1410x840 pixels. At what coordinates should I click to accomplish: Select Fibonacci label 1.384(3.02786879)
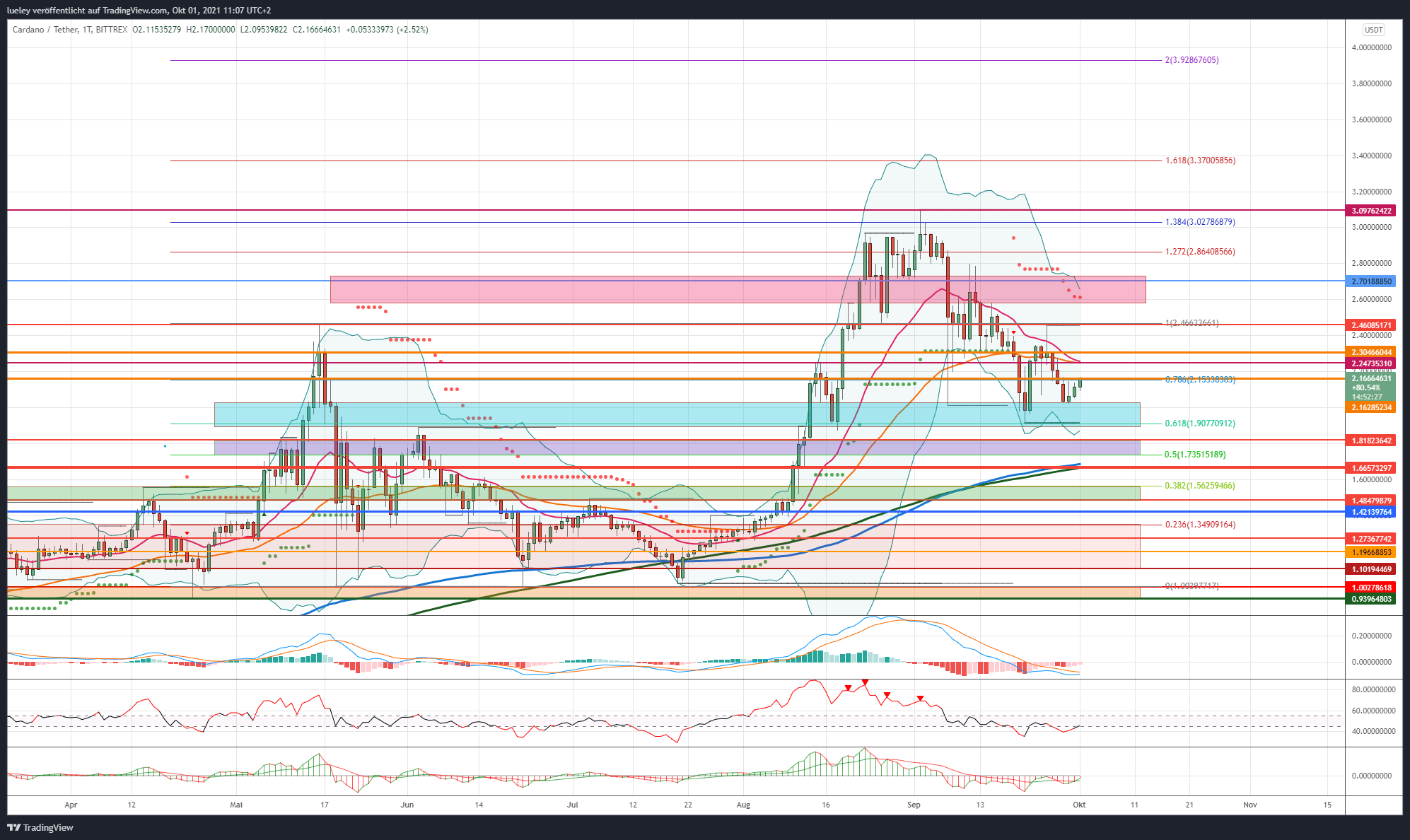pos(1200,222)
